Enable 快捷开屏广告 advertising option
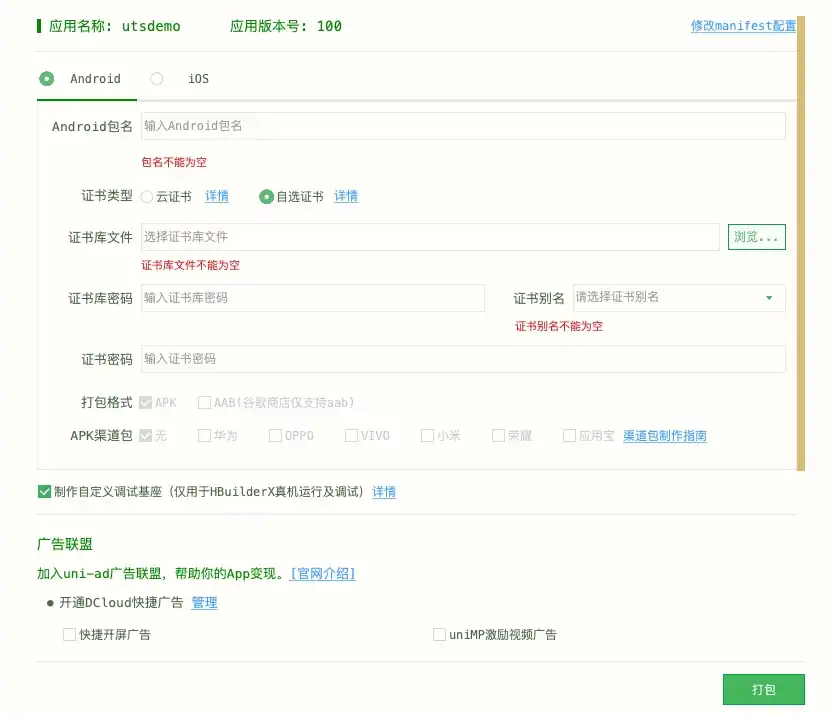Viewport: 830px width, 716px height. click(69, 633)
